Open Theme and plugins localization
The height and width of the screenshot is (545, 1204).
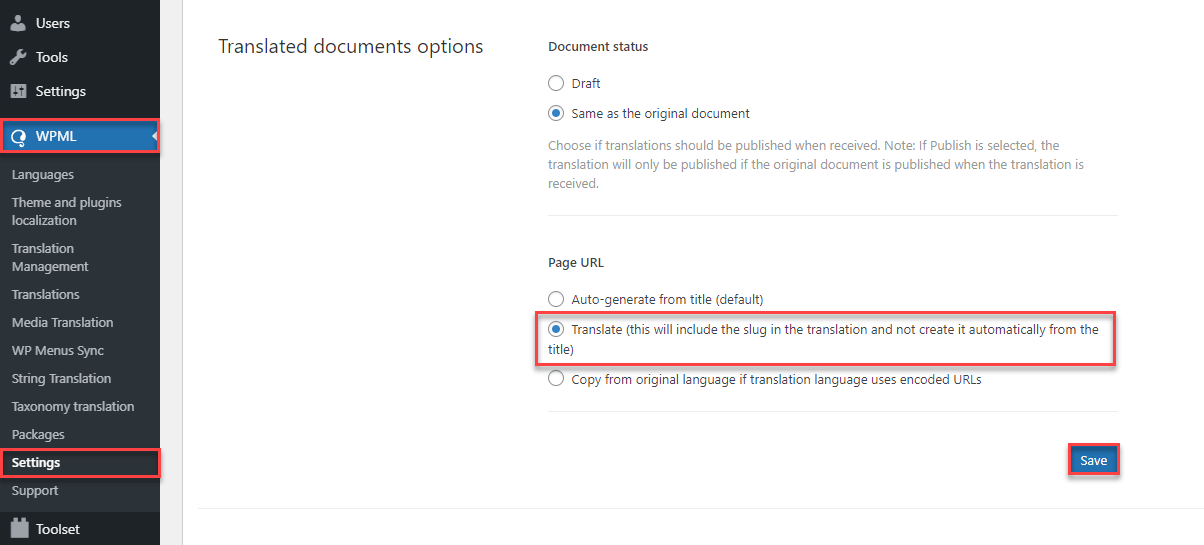click(x=67, y=211)
